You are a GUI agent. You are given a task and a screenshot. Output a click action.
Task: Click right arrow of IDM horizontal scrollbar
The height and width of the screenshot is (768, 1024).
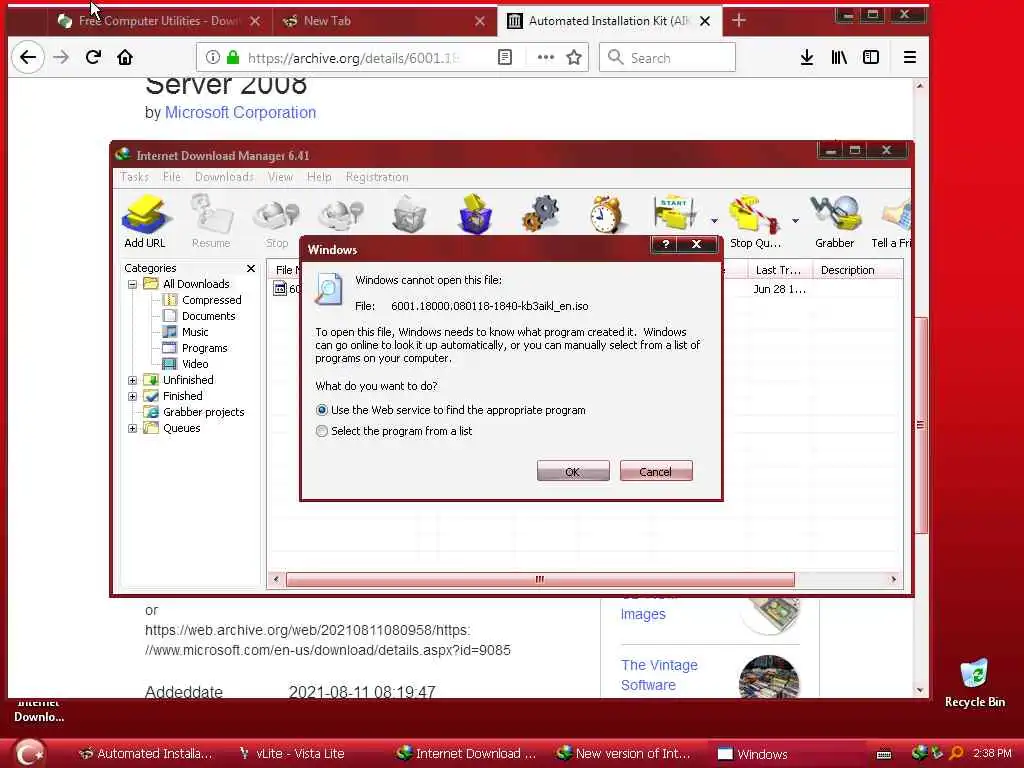893,579
